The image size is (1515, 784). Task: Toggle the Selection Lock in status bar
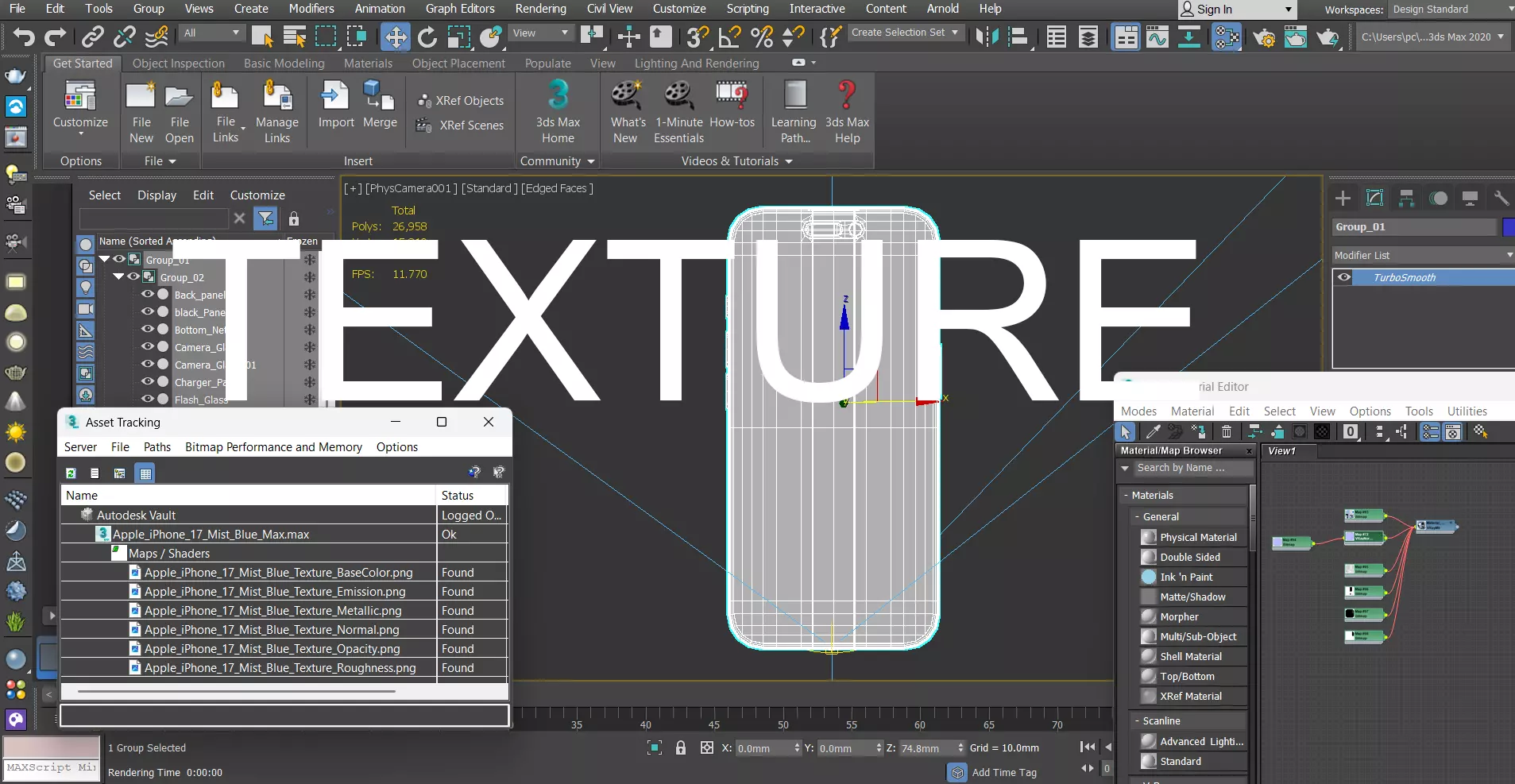(x=680, y=747)
